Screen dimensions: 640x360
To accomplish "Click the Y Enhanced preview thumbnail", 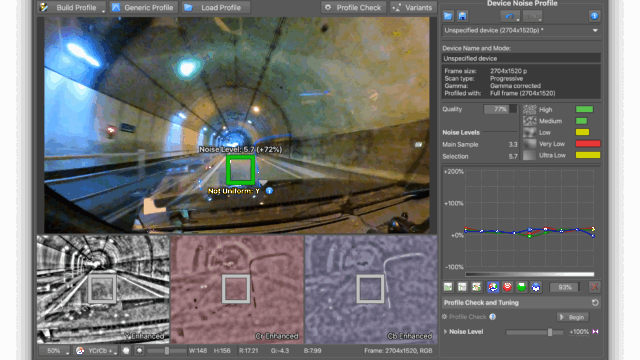I will pos(103,289).
